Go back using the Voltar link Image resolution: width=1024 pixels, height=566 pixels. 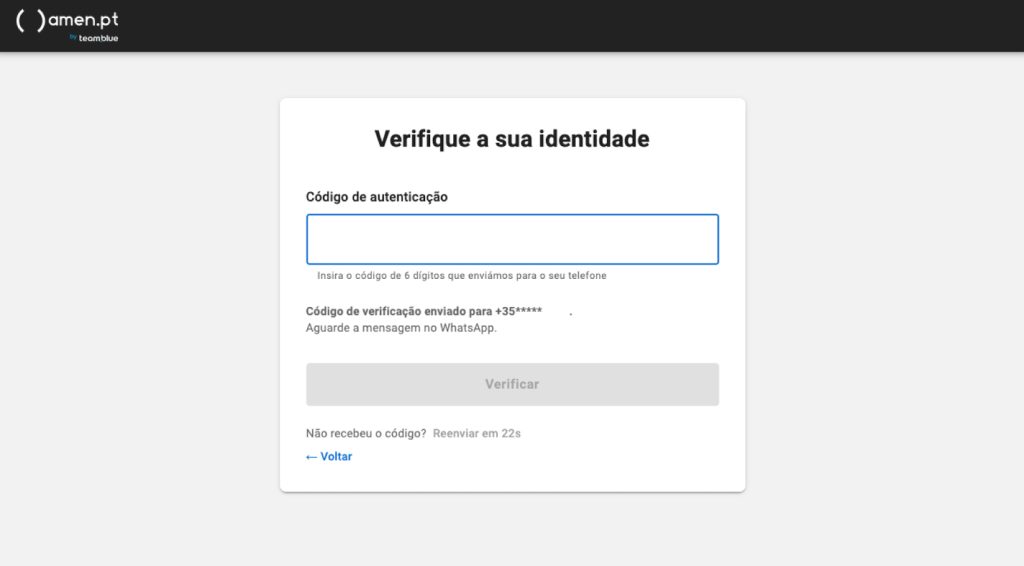336,457
